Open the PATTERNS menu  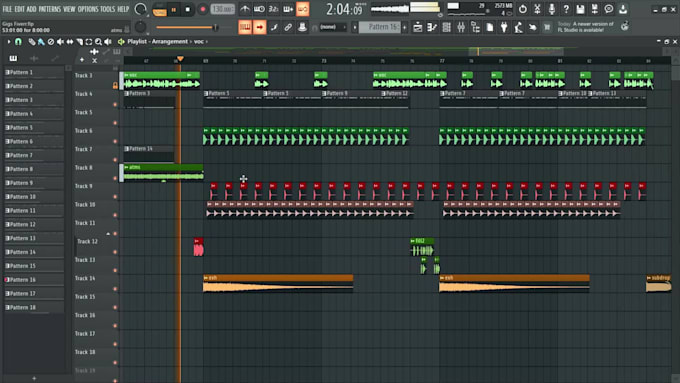[x=49, y=9]
